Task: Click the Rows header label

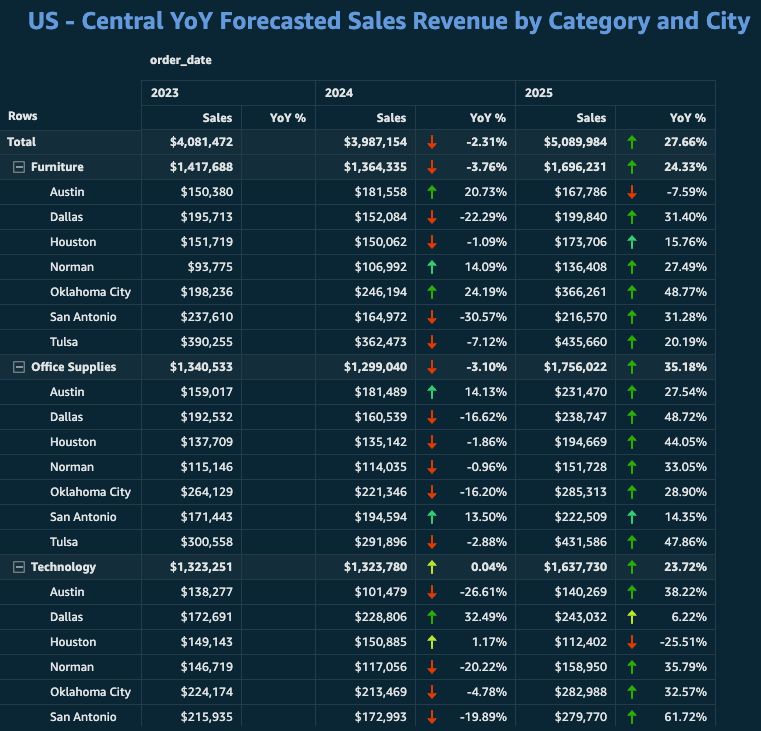Action: [x=22, y=117]
